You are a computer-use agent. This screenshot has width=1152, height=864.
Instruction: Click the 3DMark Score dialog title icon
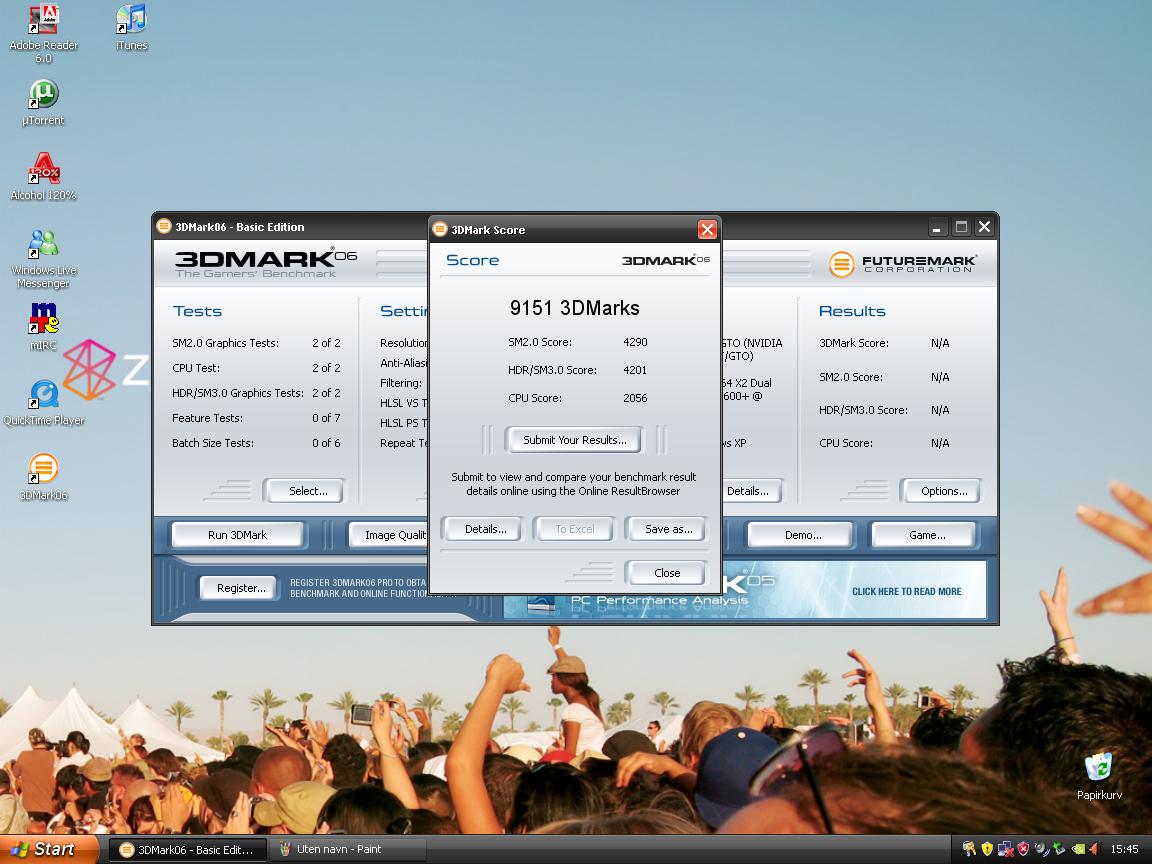(440, 229)
